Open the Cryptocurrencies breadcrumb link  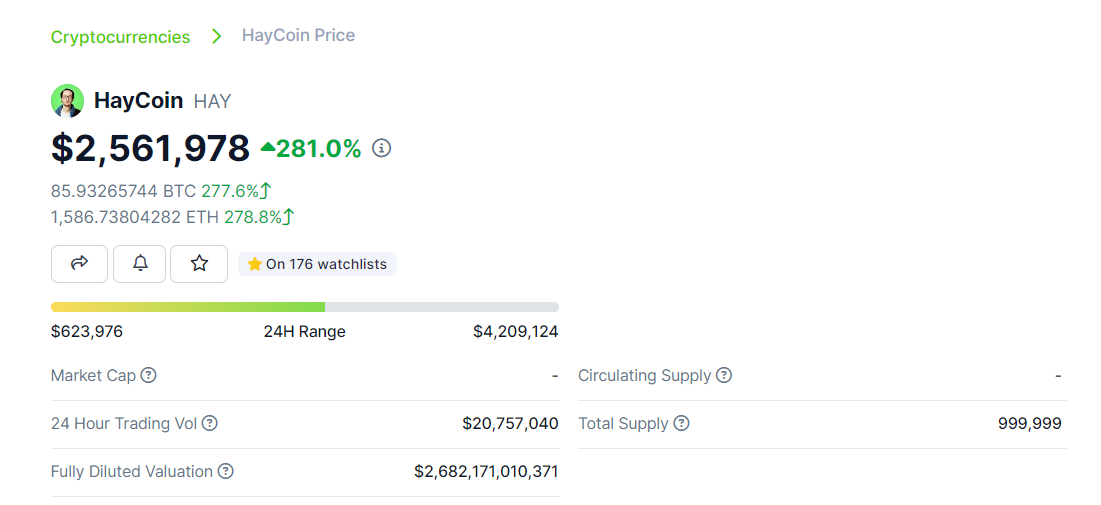tap(120, 37)
